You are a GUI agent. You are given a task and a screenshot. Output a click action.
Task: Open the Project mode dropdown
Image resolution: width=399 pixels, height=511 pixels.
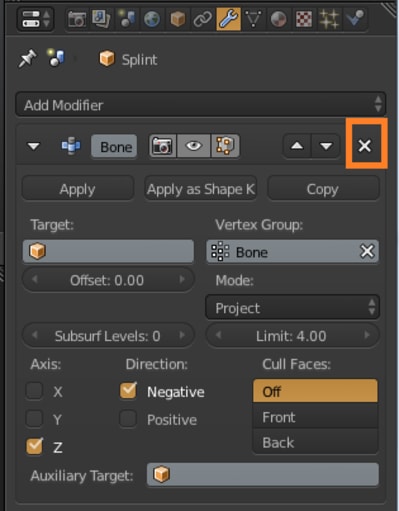(292, 308)
